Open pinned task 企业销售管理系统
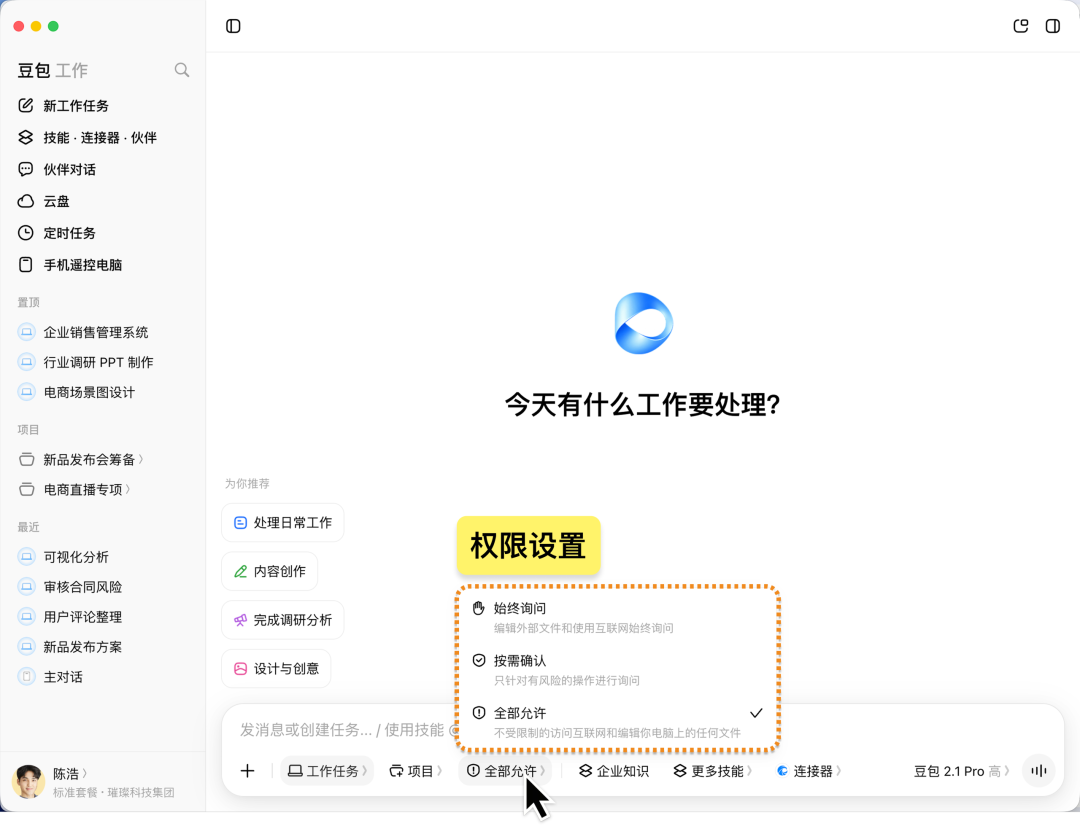The height and width of the screenshot is (826, 1080). (x=103, y=332)
